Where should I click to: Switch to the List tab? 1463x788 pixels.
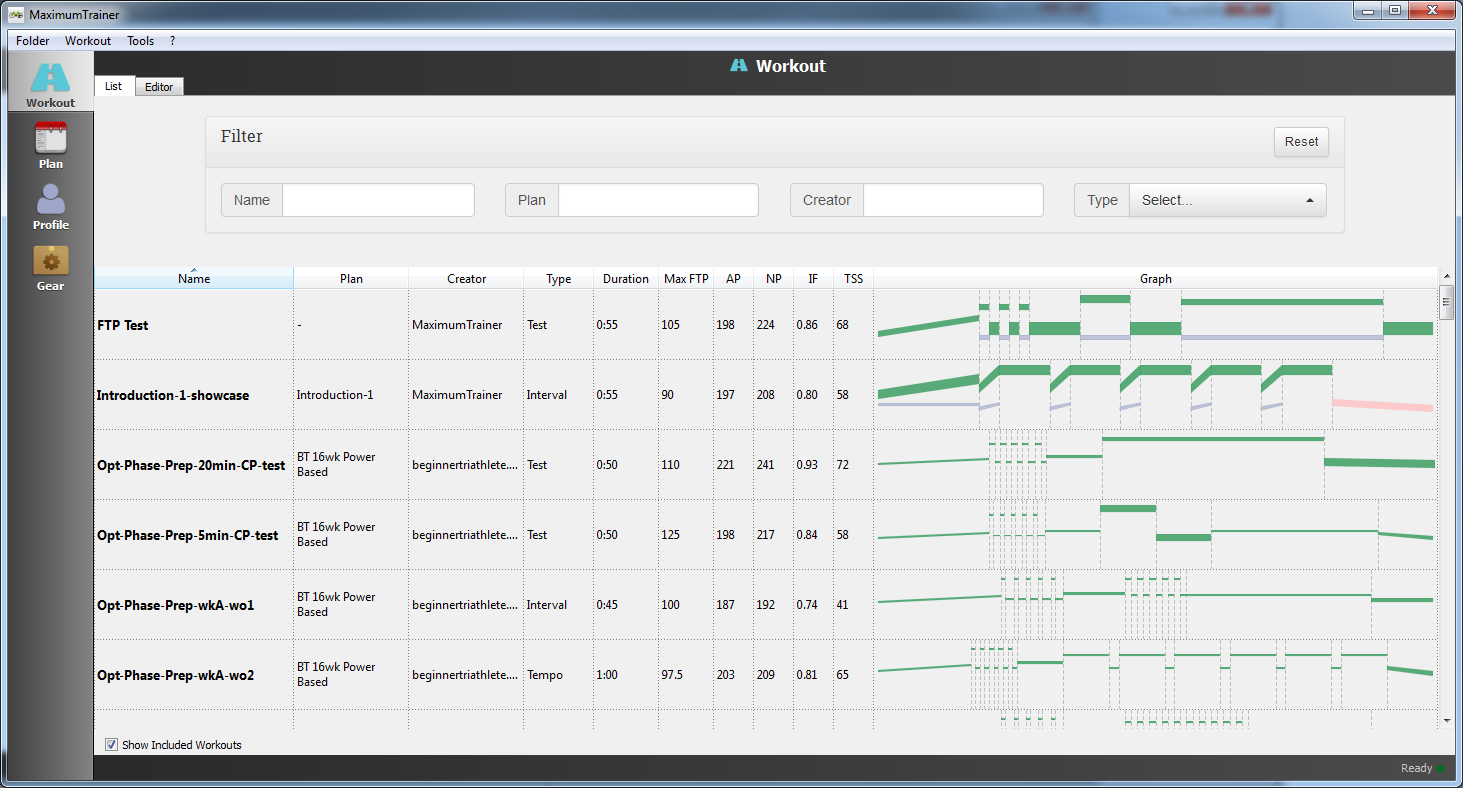pyautogui.click(x=114, y=86)
